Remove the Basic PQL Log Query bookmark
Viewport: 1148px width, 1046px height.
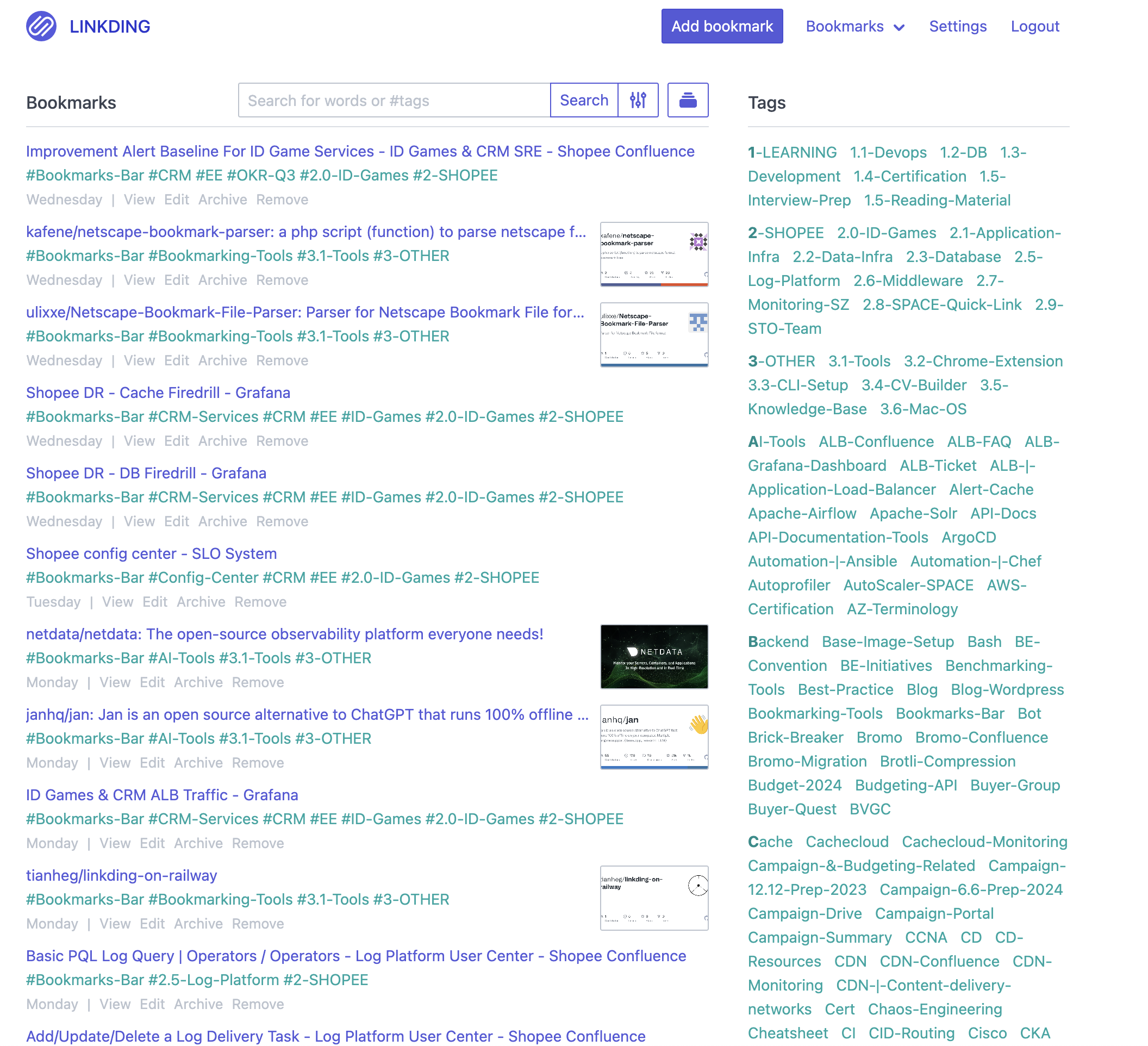[x=258, y=1005]
